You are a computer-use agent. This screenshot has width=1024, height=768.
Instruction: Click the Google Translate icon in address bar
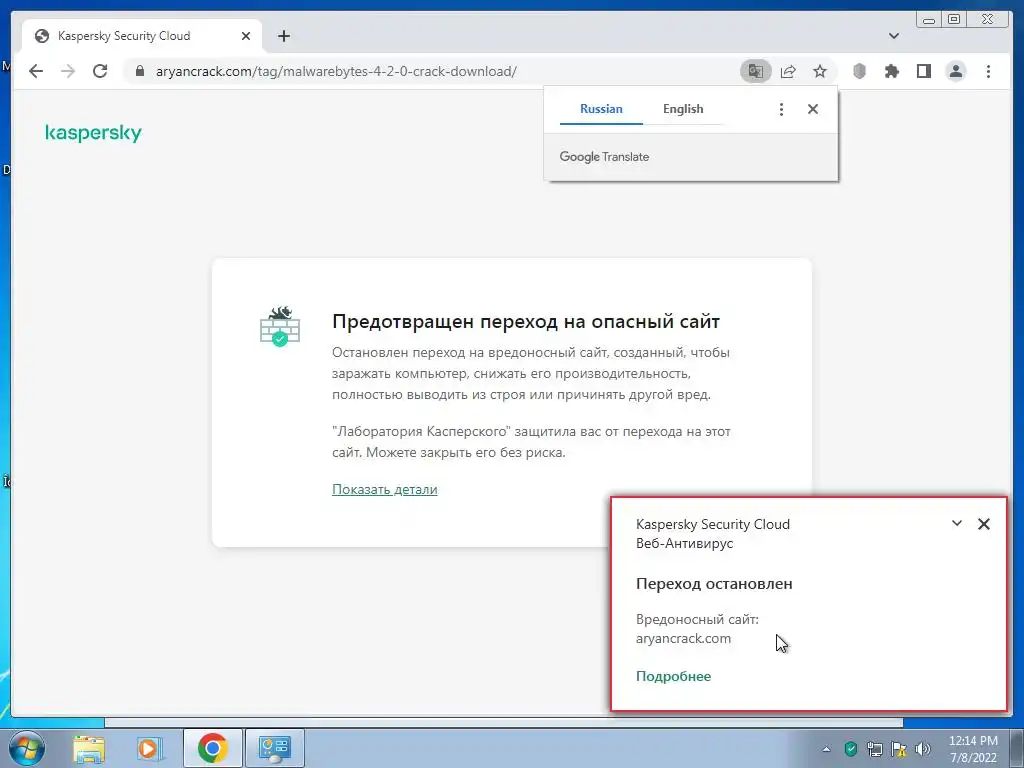point(756,71)
